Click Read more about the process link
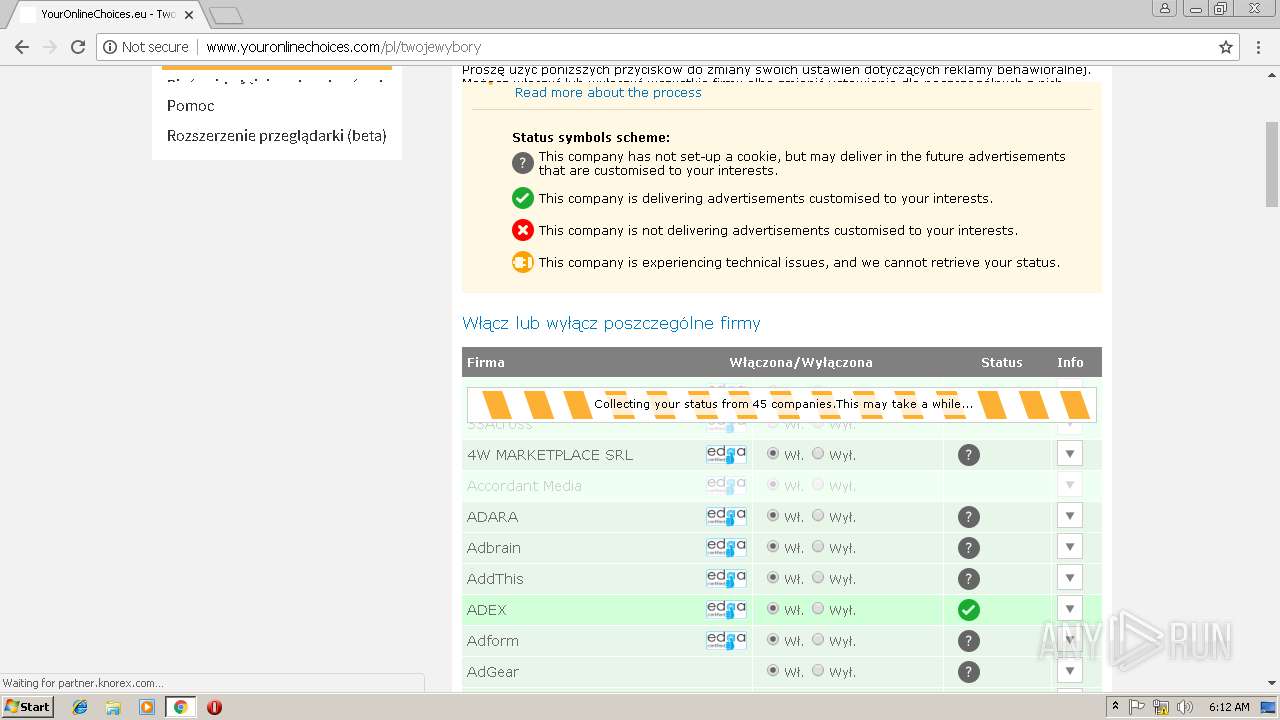This screenshot has width=1280, height=720. click(608, 92)
